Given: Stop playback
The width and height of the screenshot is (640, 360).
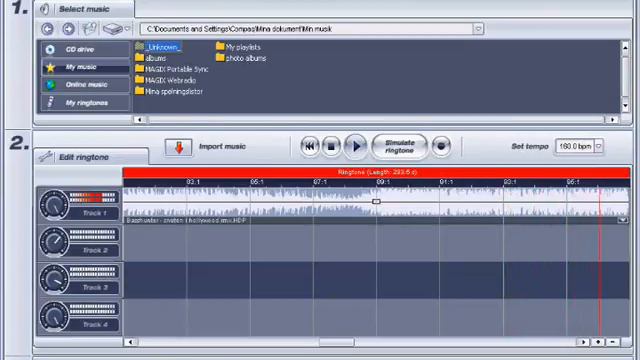Looking at the screenshot, I should point(331,146).
